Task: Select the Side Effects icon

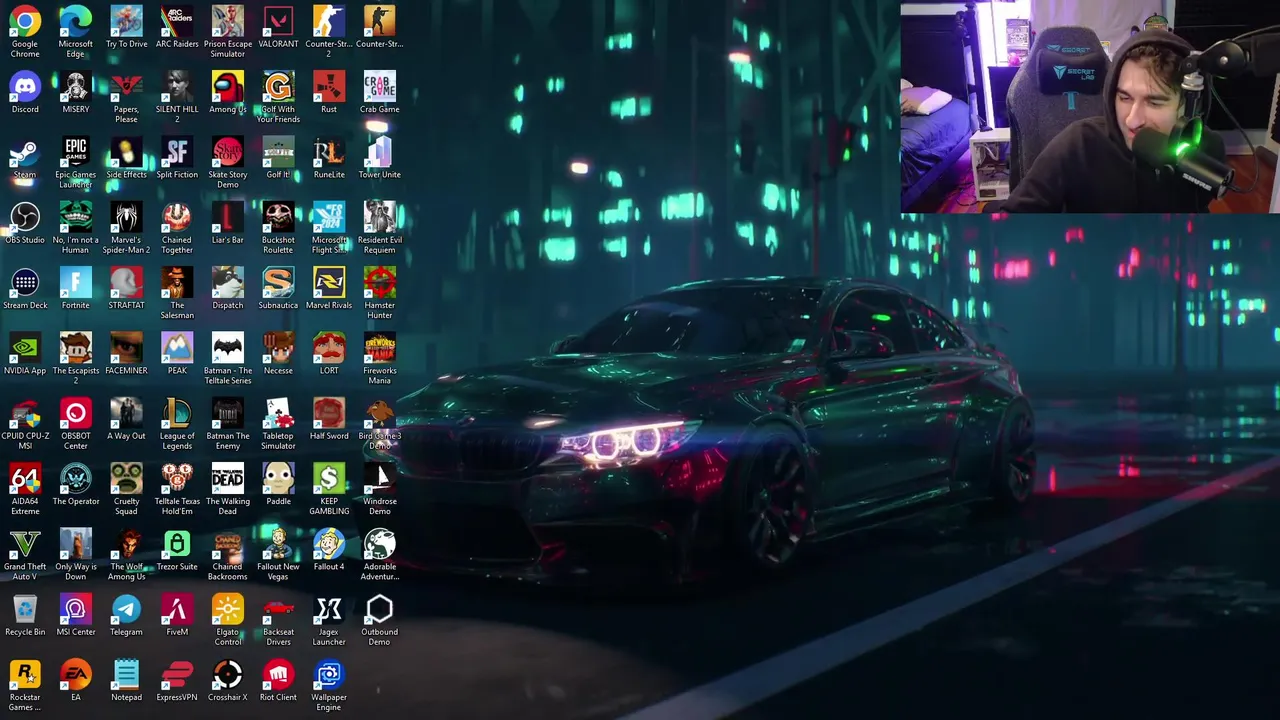Action: [x=126, y=153]
